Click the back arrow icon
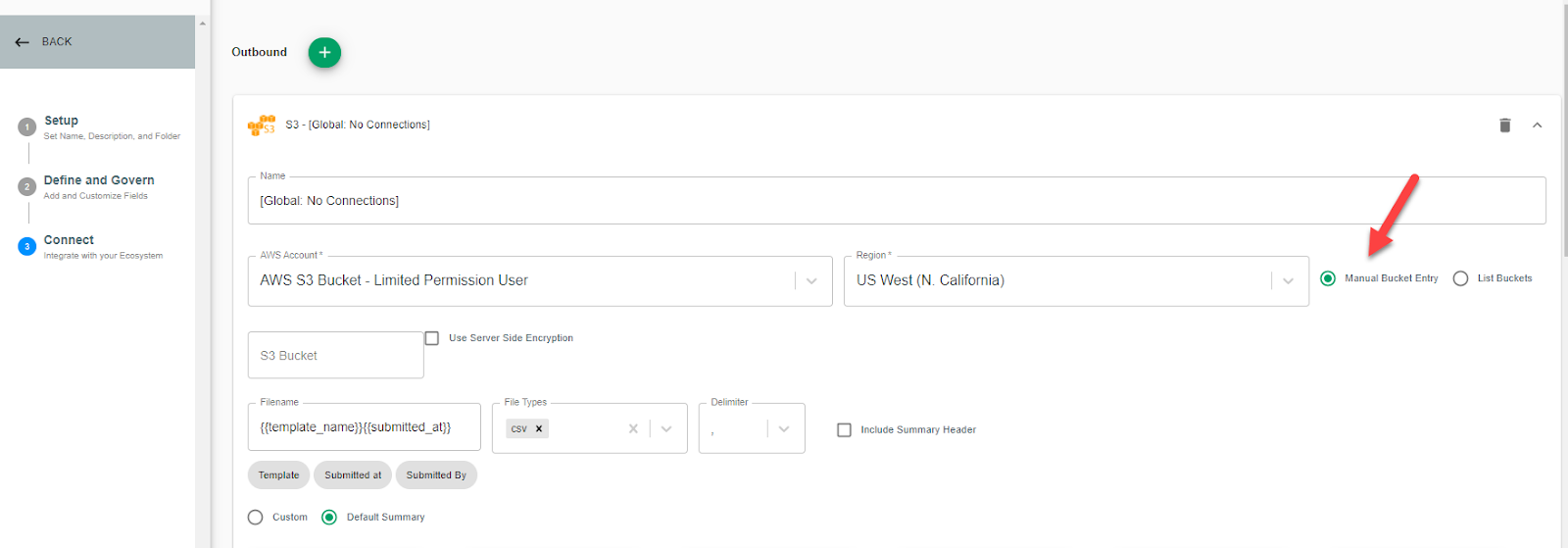Viewport: 1568px width, 548px height. [x=23, y=42]
